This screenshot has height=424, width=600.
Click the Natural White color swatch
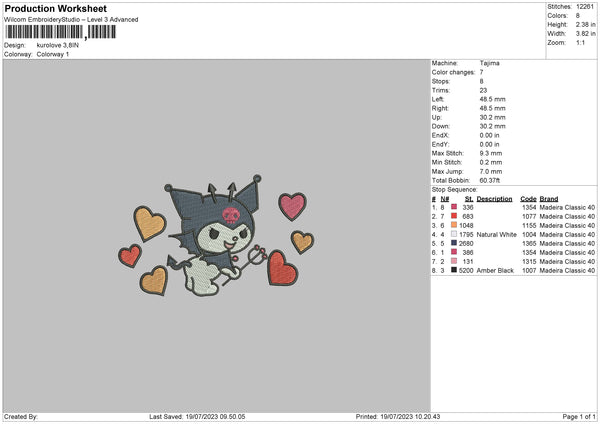pos(454,234)
